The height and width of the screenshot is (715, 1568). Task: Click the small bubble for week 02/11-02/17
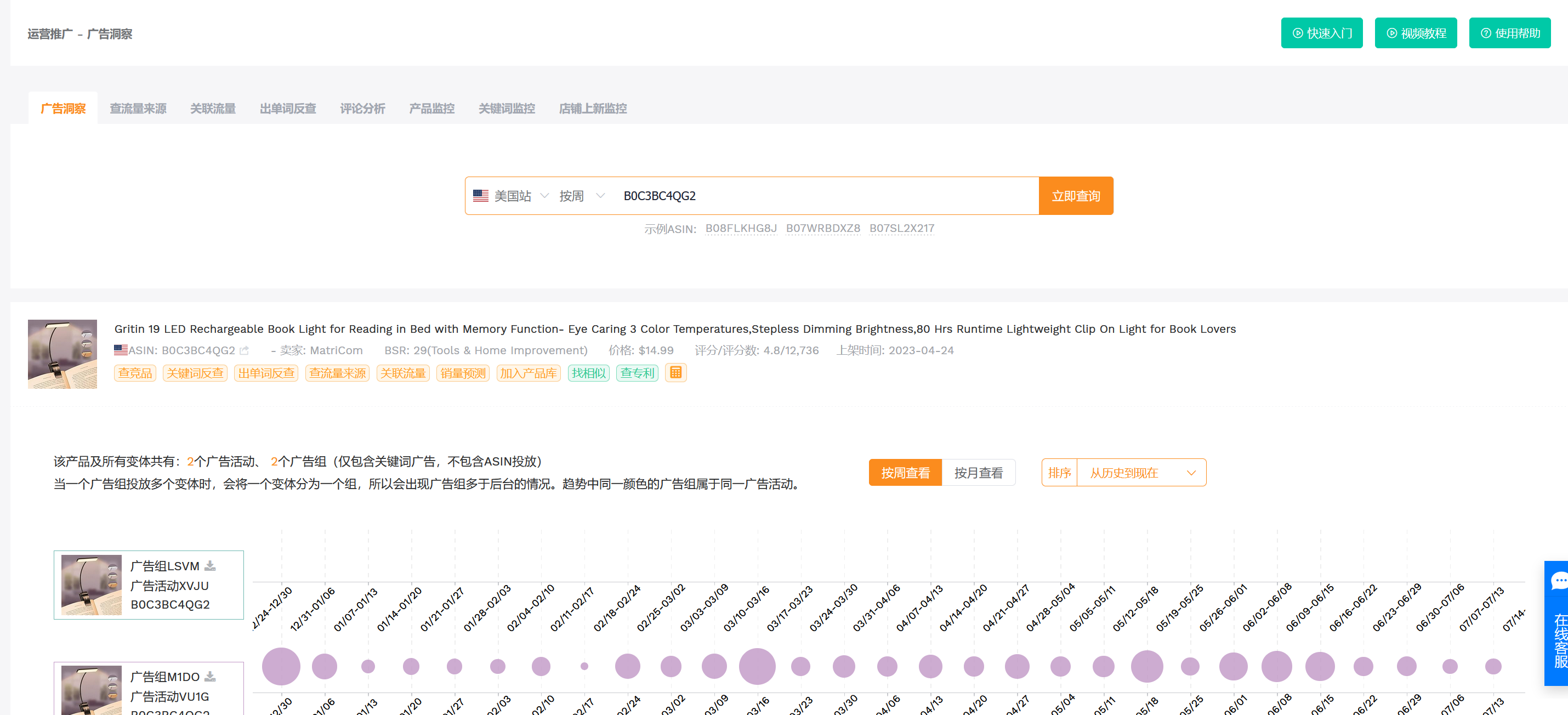coord(584,666)
